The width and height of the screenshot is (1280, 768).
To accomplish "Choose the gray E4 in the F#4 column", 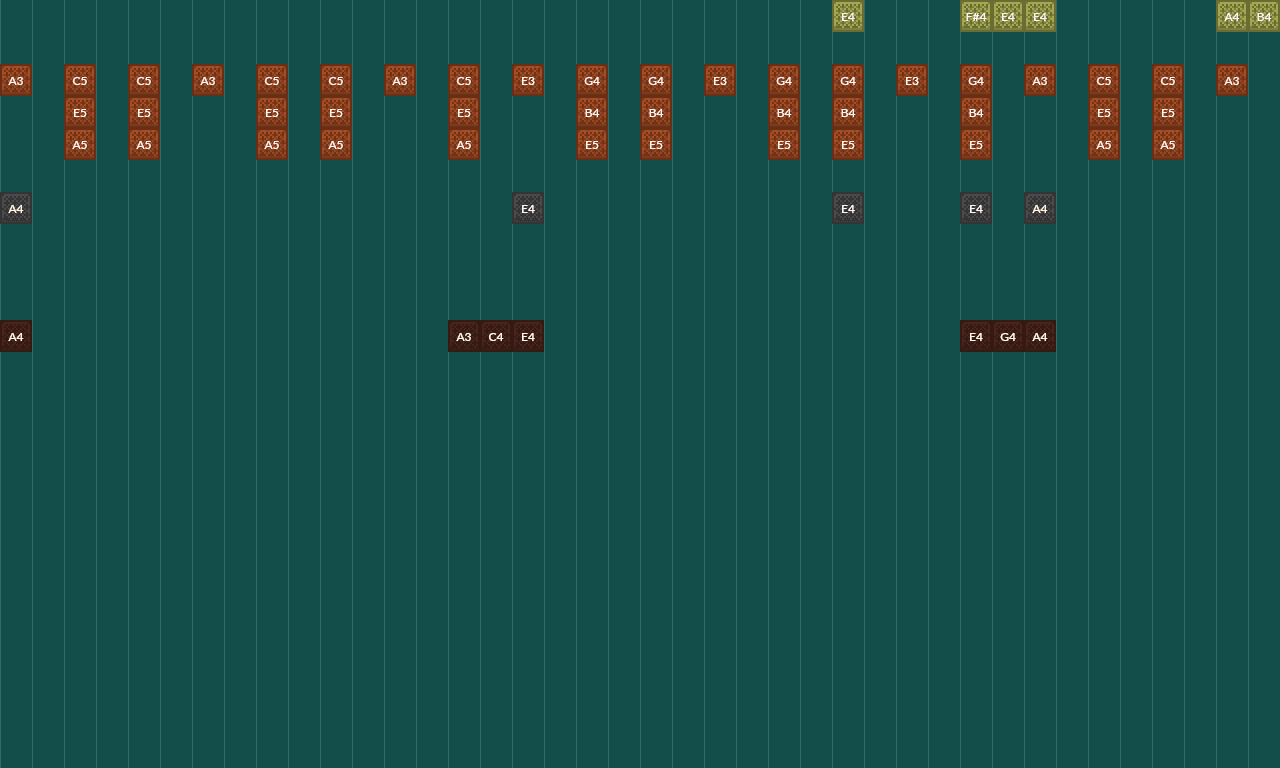I will click(x=976, y=208).
